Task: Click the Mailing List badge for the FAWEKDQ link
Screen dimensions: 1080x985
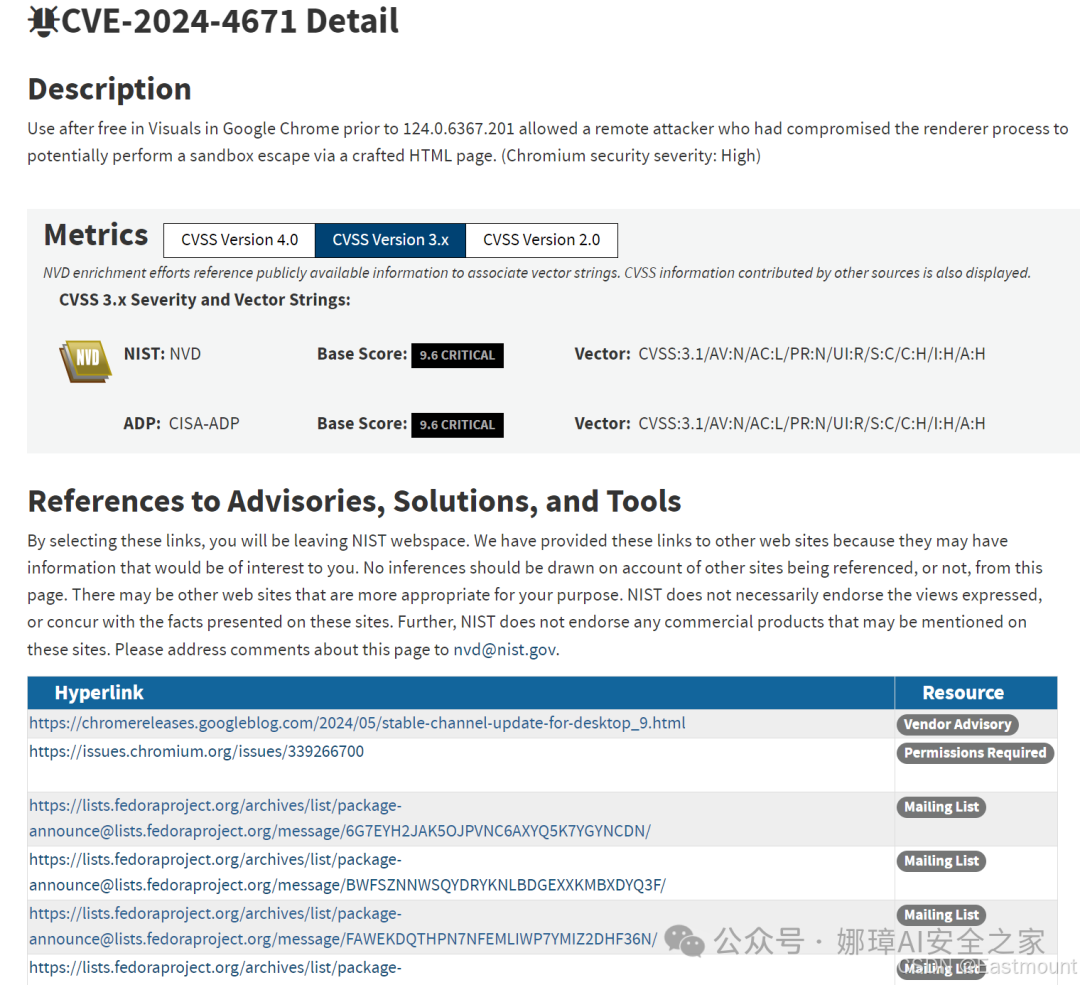Action: (x=941, y=915)
